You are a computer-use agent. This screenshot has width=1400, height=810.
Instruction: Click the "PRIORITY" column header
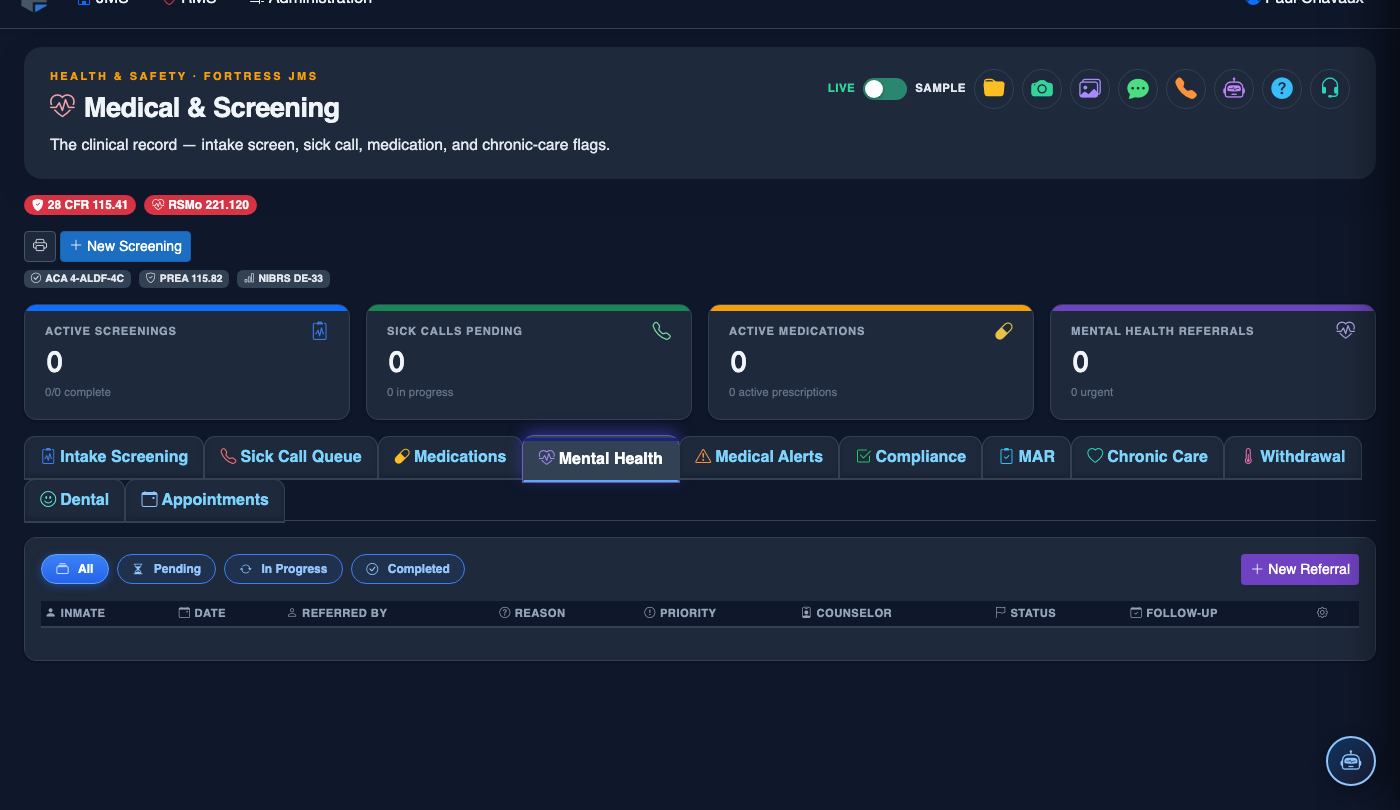680,613
